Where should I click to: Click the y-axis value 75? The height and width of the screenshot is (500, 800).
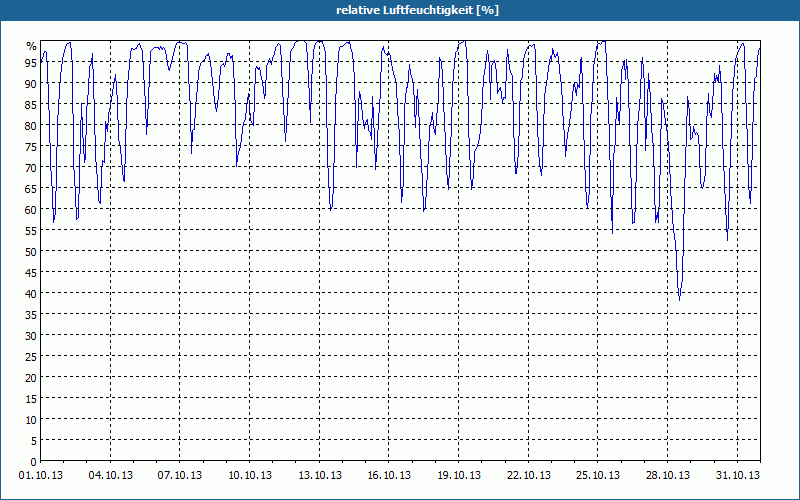[x=31, y=146]
